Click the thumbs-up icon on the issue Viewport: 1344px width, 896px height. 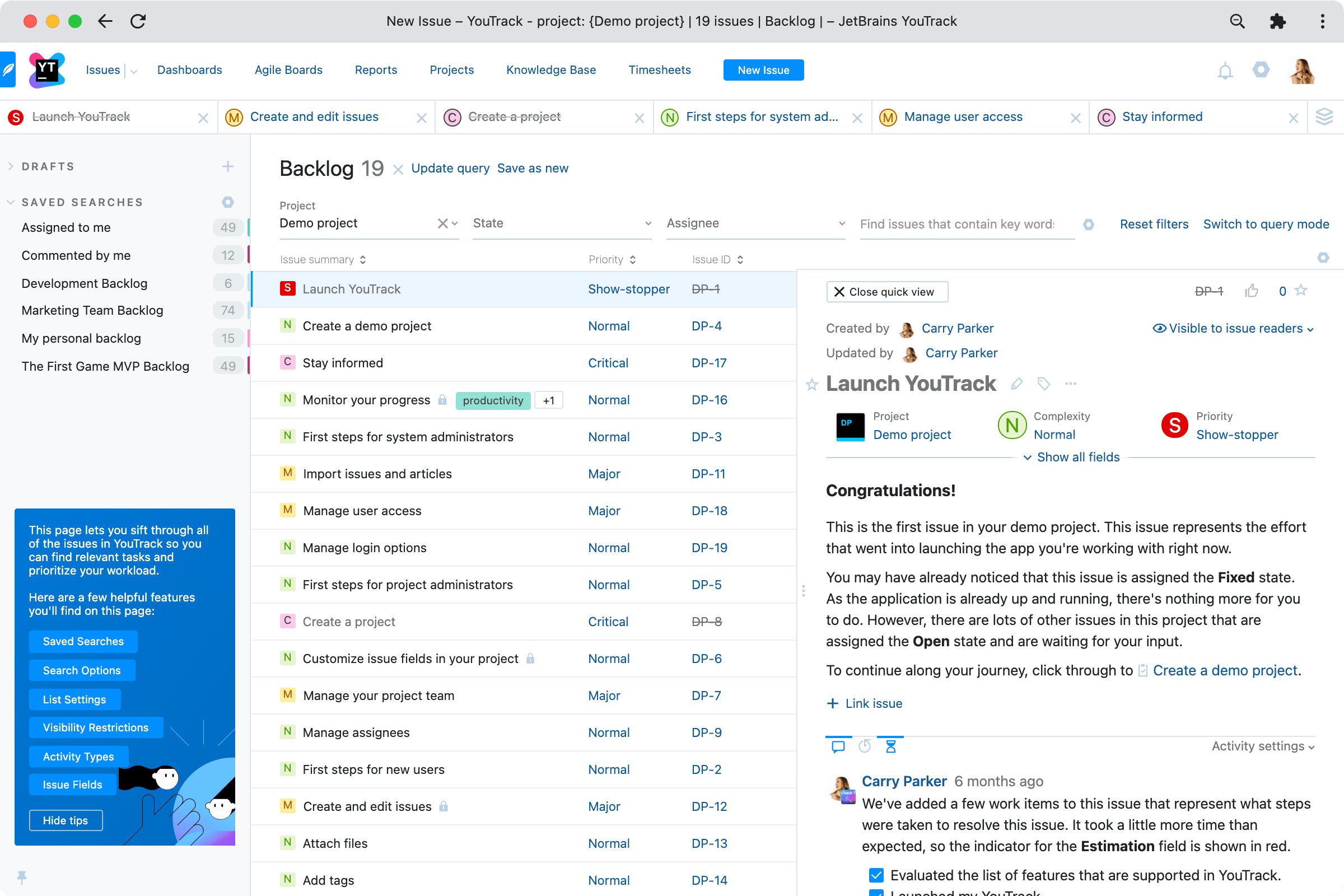pos(1252,291)
